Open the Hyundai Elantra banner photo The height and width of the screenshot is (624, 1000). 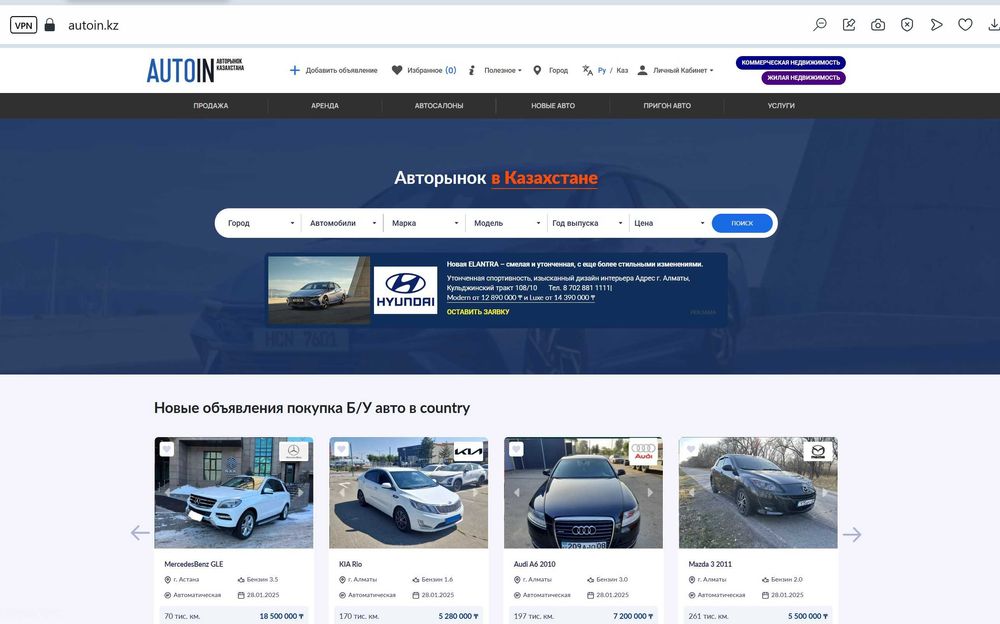[x=319, y=290]
